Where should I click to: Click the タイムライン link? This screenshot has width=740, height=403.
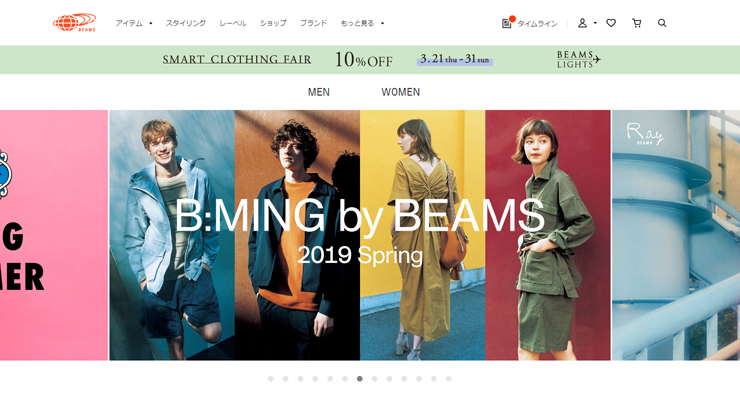tap(537, 24)
